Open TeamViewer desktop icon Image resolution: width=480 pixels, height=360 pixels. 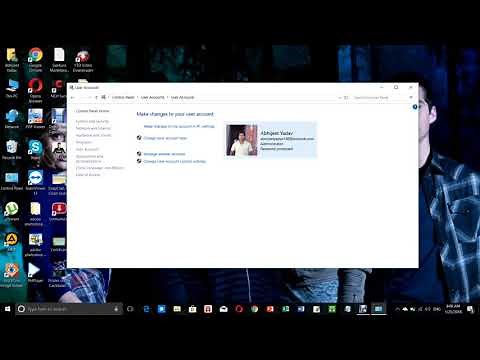point(35,182)
